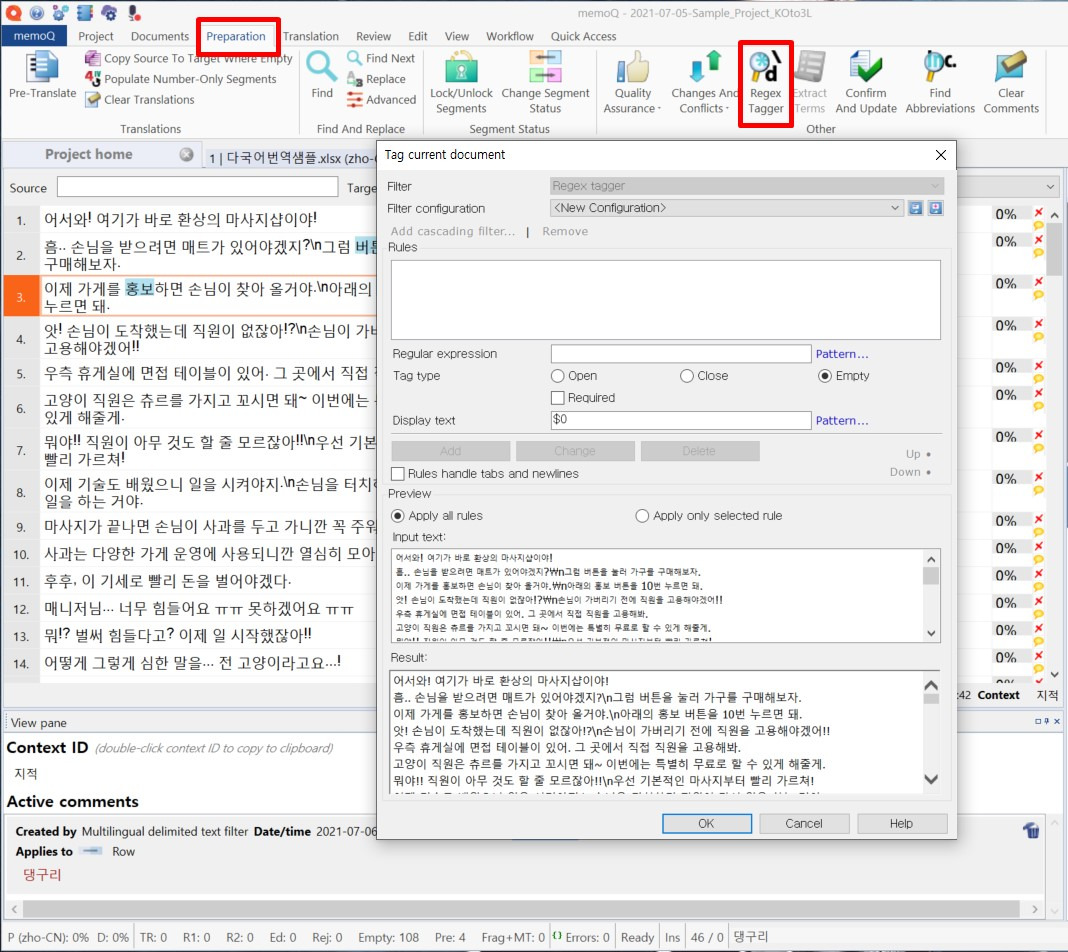Click the red X status on row 1

[x=1039, y=212]
